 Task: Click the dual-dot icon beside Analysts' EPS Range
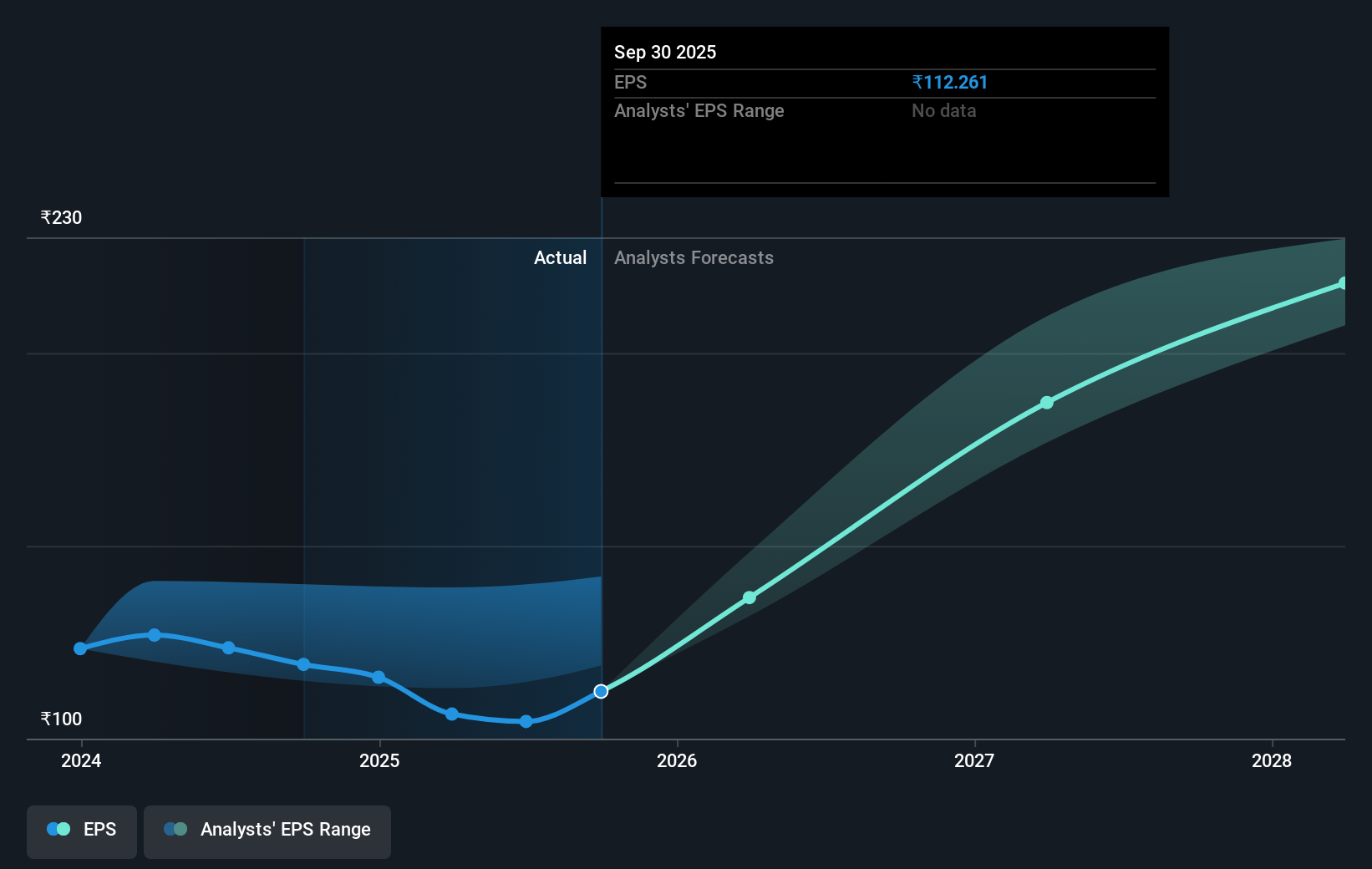click(x=175, y=829)
